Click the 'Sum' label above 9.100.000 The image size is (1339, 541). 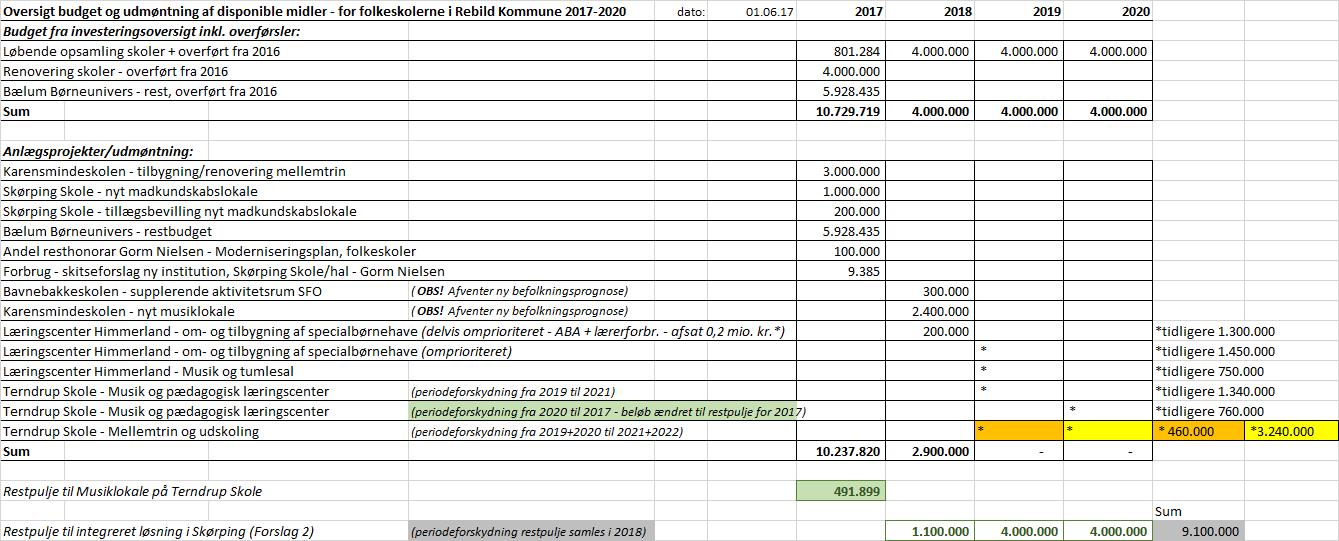tap(1168, 511)
